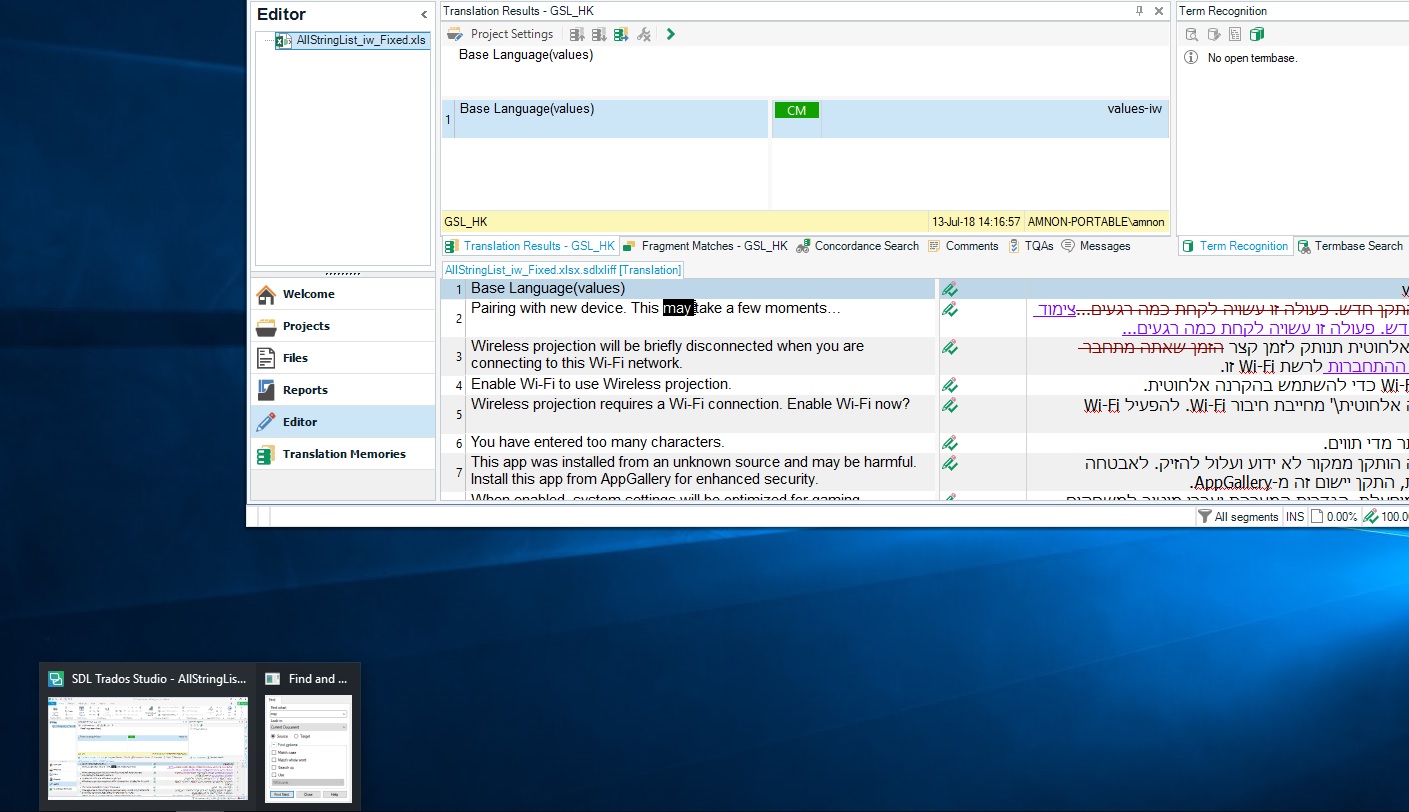
Task: Open the TQAs tab
Action: point(1031,246)
